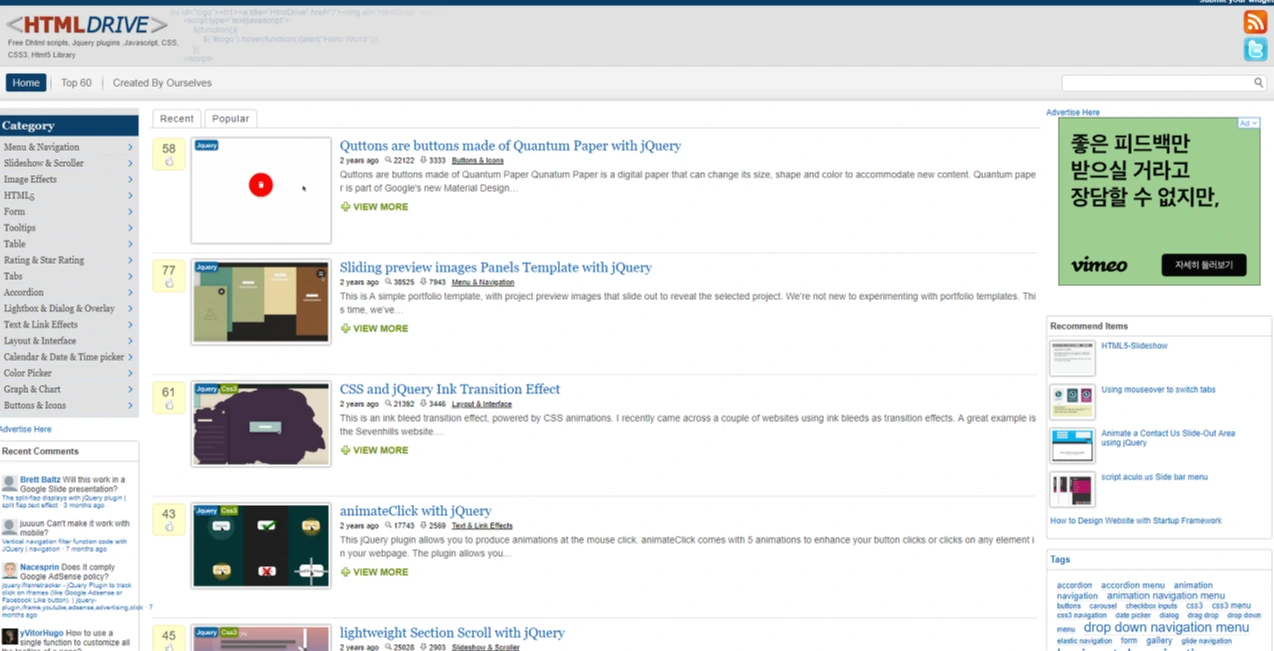Screen dimensions: 1274x651
Task: Click Brett Baltz's avatar in Recent Comments
Action: (9, 484)
